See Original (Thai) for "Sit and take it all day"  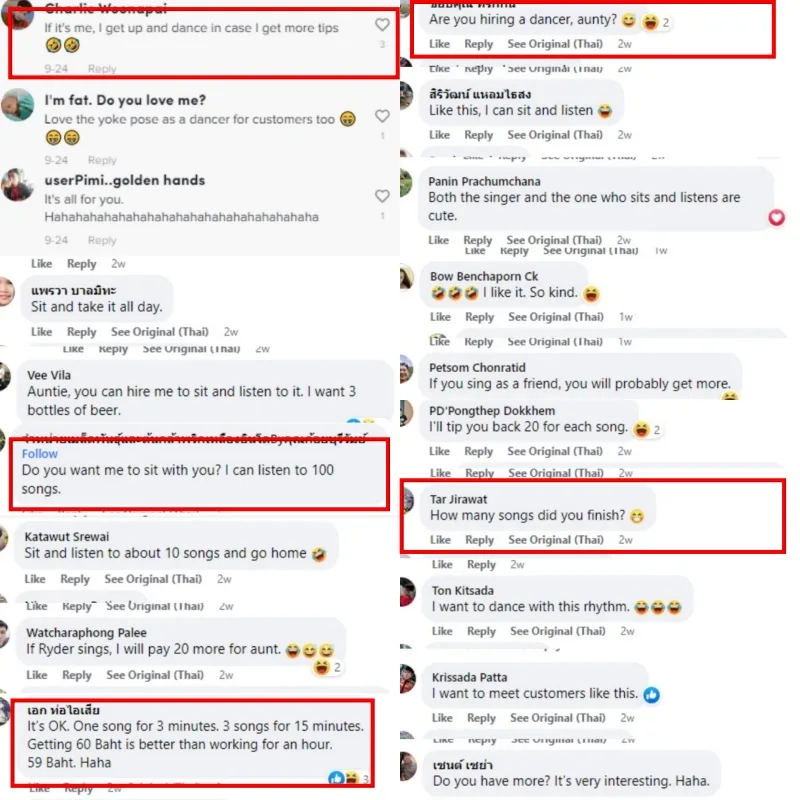coord(160,332)
